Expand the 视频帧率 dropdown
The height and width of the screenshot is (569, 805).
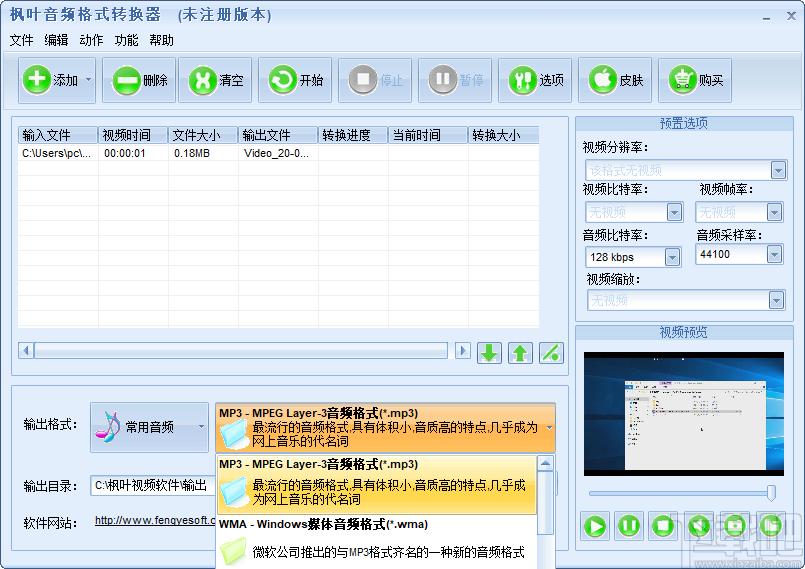(x=774, y=212)
